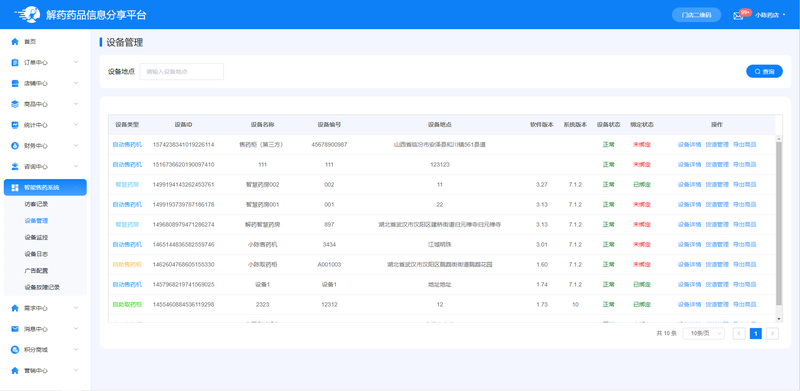Screen dimensions: 800x391
Task: Open 设备详情 for 智慧药房001 row
Action: (x=689, y=204)
